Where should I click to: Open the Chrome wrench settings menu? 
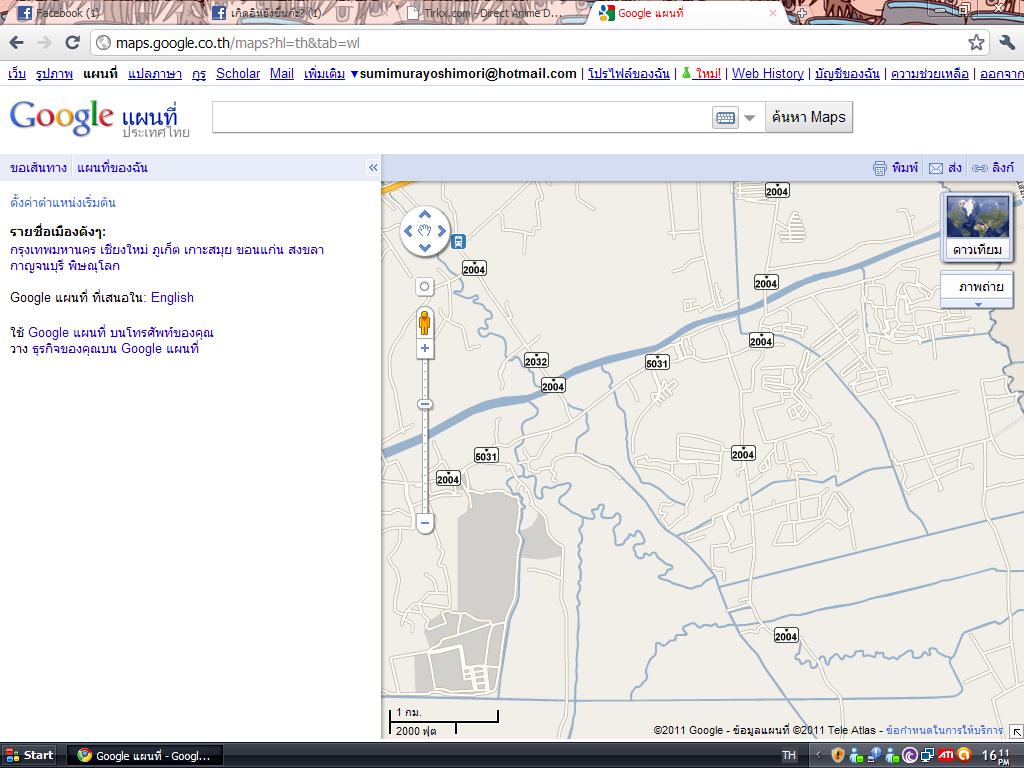(x=1006, y=43)
